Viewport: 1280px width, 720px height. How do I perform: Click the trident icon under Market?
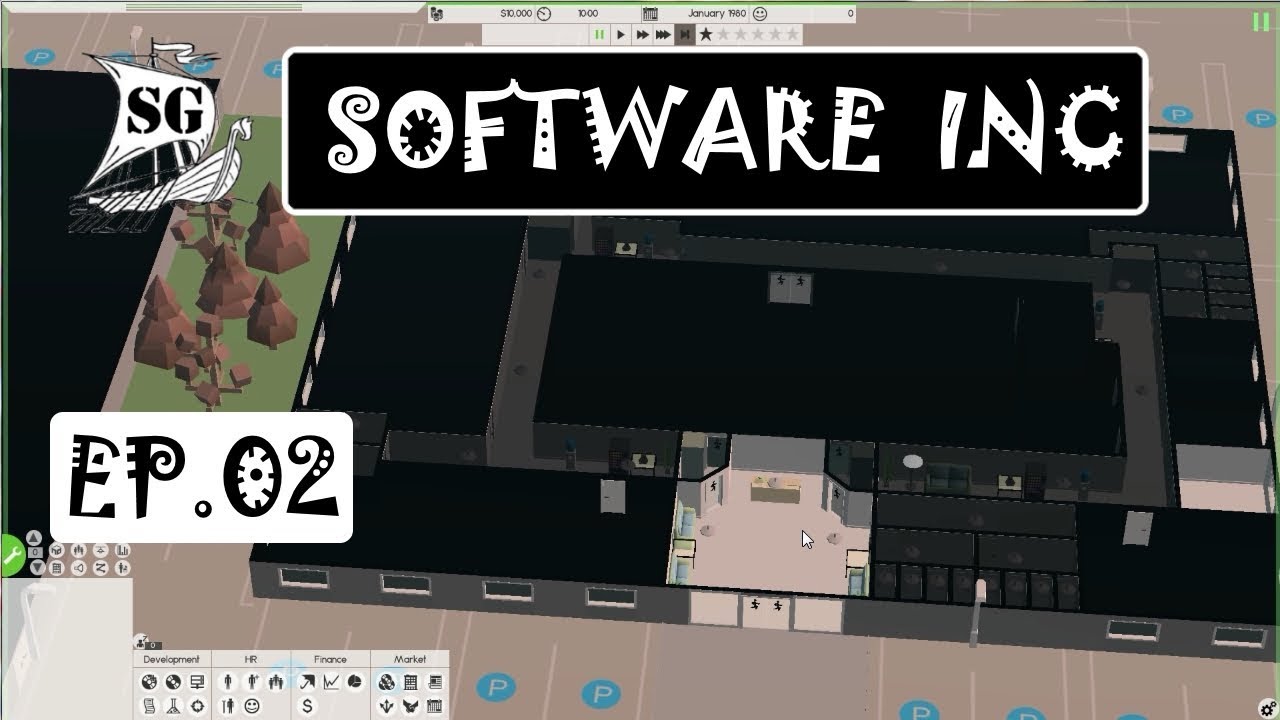[385, 706]
